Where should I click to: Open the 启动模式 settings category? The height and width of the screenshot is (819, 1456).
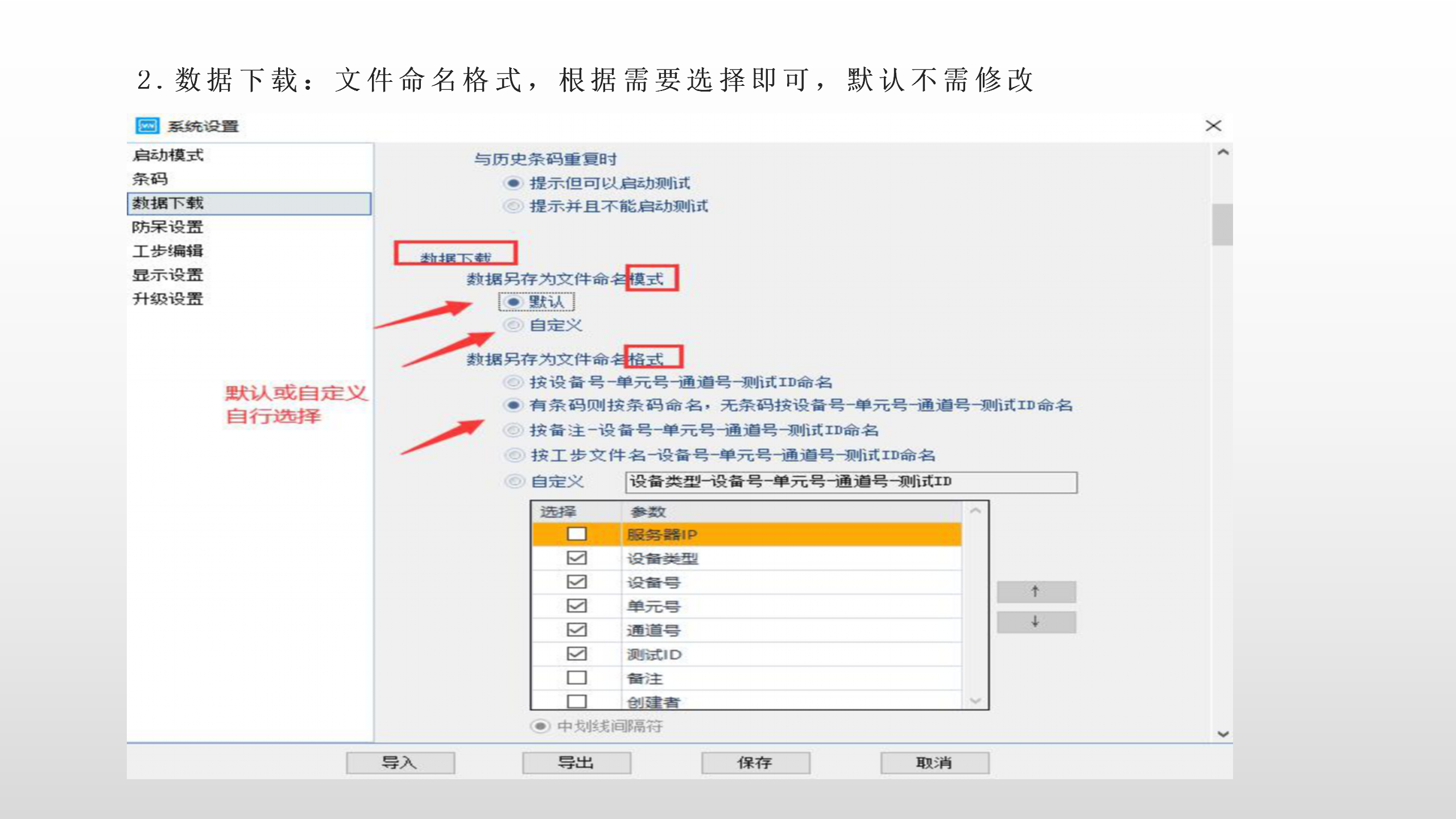click(168, 155)
